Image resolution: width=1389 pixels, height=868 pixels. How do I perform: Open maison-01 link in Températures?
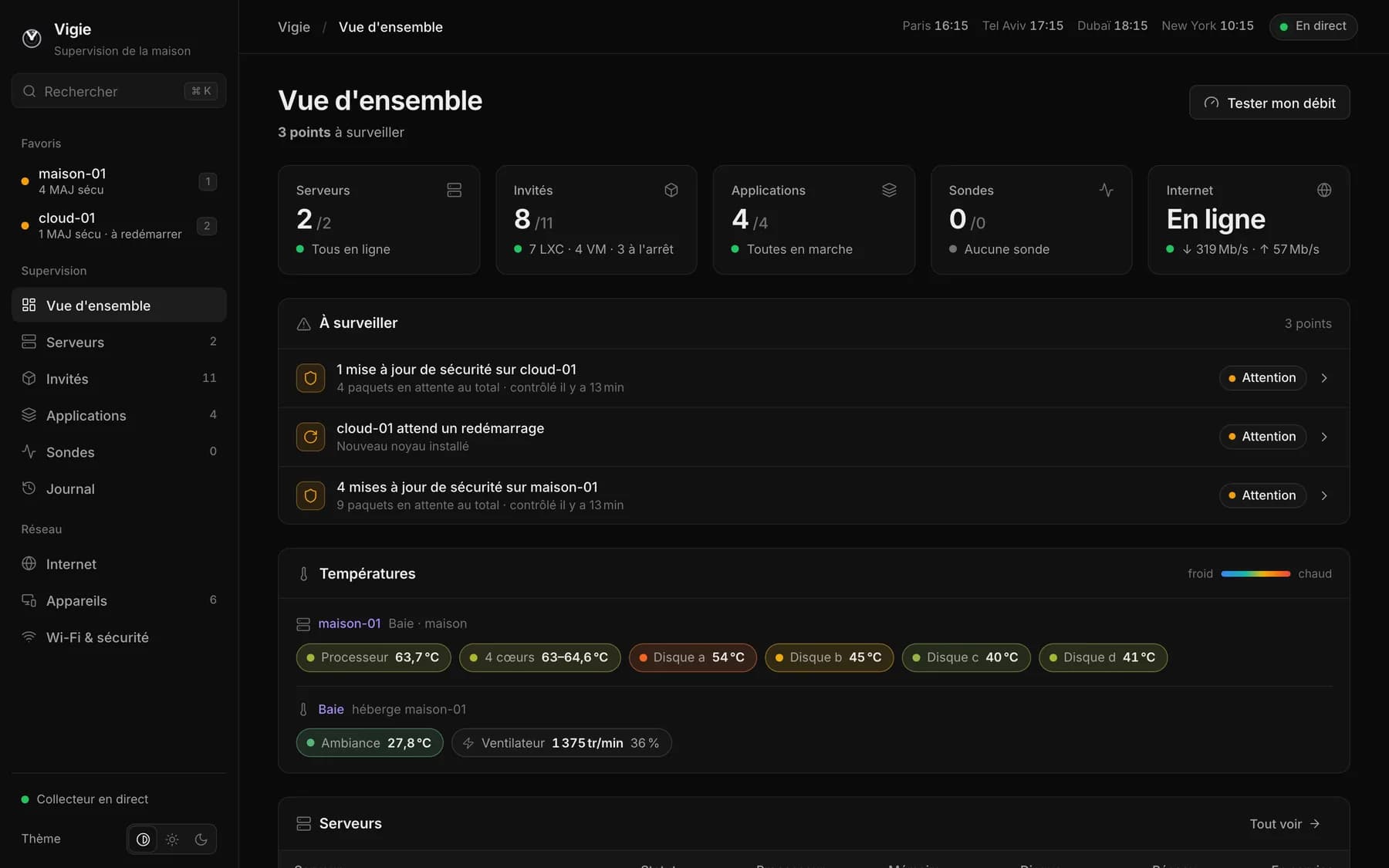350,623
